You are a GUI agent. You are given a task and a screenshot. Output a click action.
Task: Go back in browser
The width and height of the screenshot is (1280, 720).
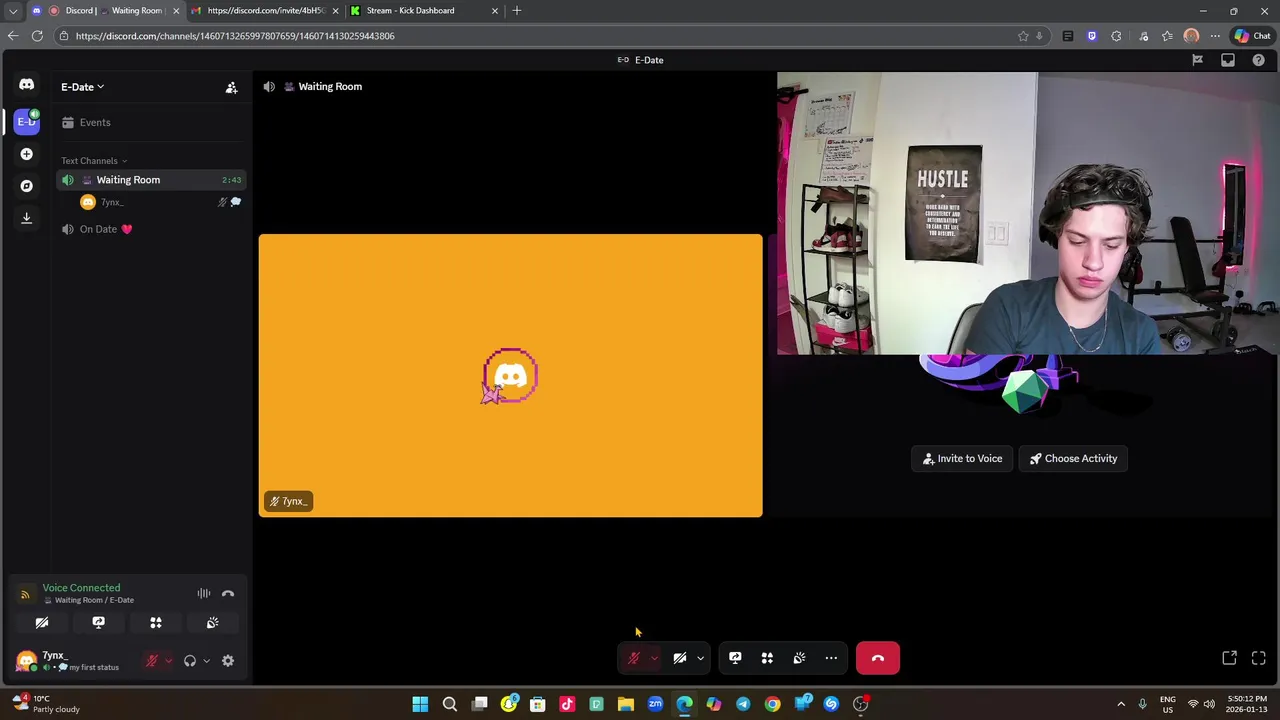pos(13,36)
